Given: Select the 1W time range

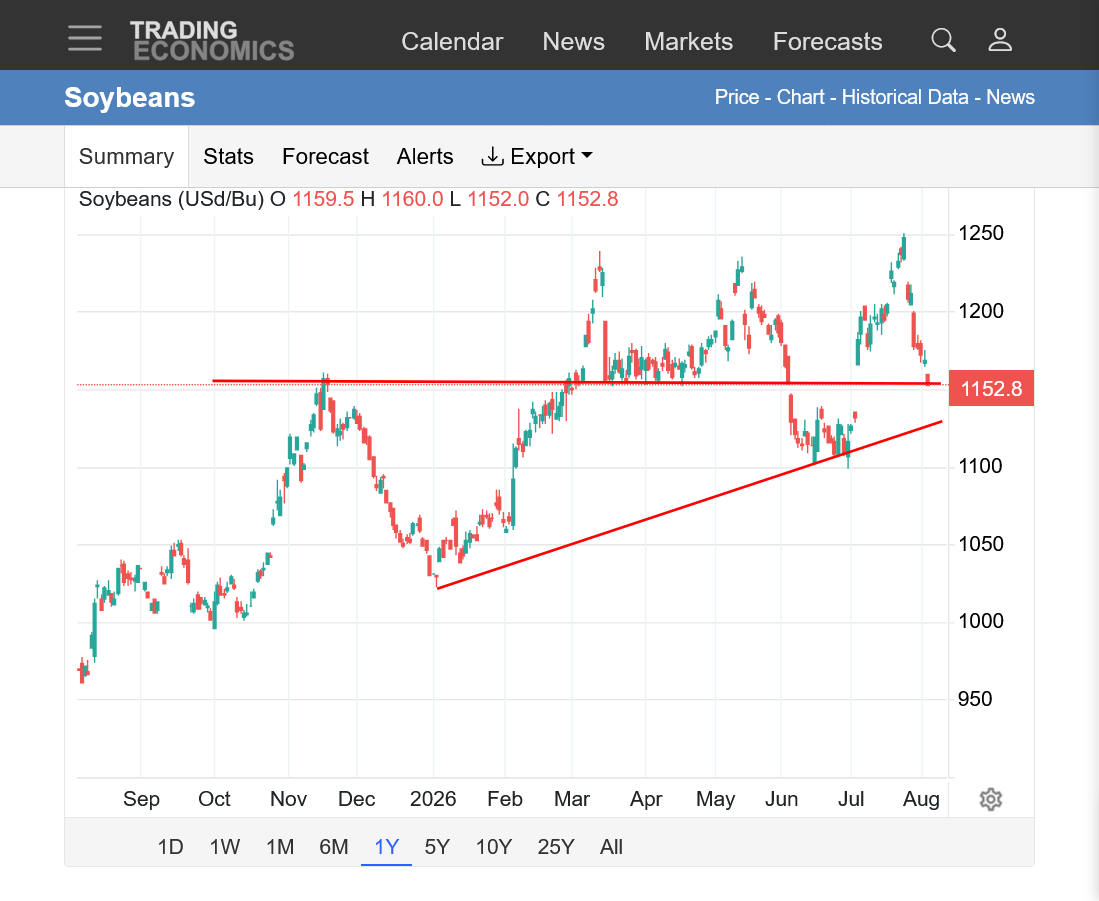Looking at the screenshot, I should click(224, 847).
